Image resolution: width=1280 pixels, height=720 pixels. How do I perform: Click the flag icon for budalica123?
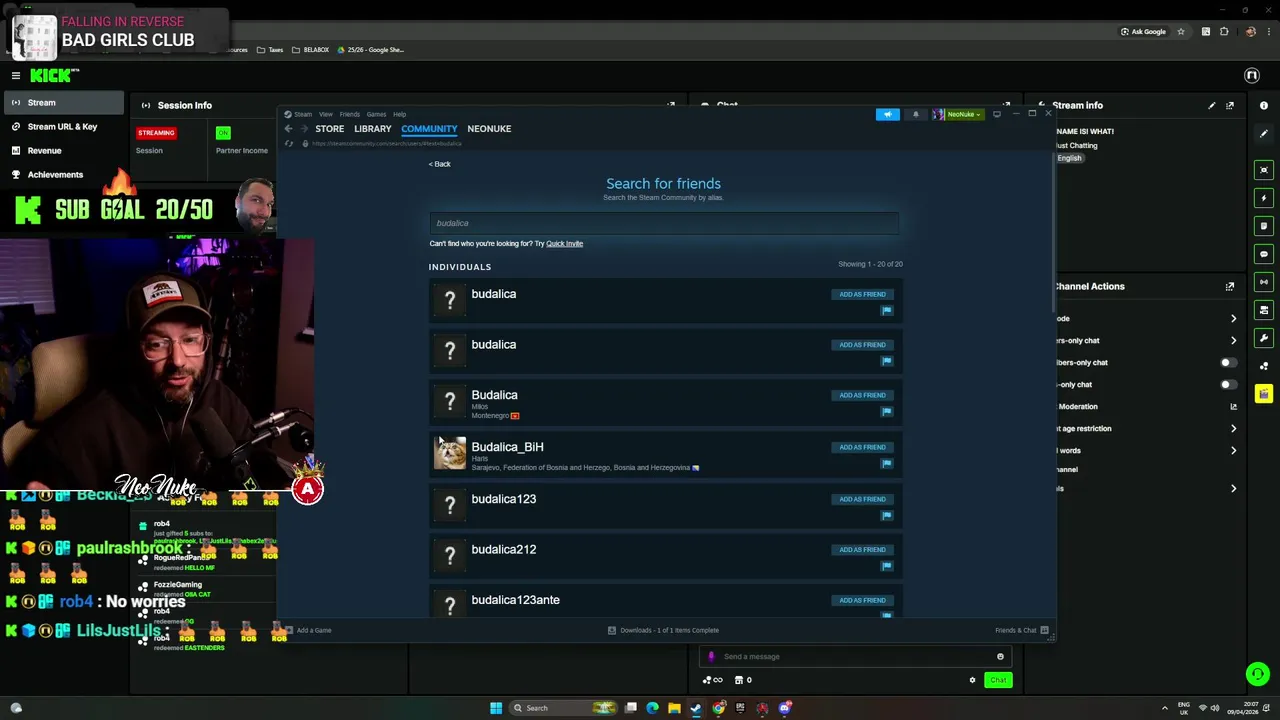point(886,515)
